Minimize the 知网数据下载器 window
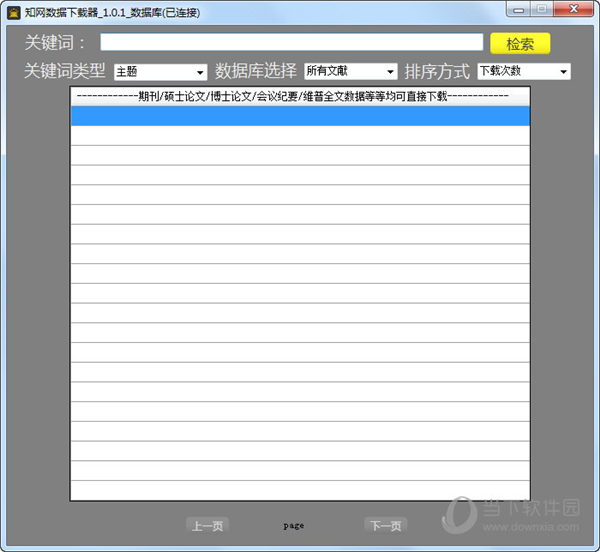 518,9
